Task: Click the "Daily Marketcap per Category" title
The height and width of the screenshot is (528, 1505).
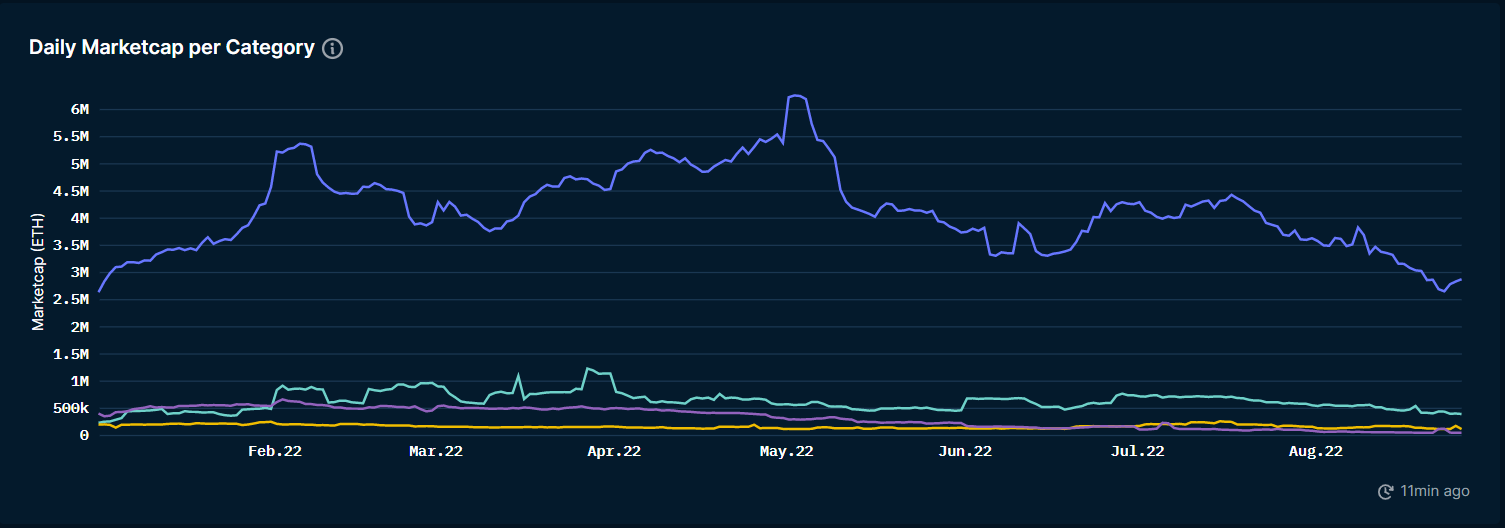Action: tap(171, 48)
